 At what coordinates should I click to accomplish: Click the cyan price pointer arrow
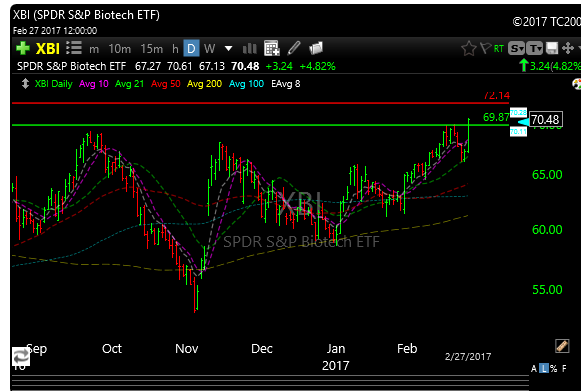(523, 122)
